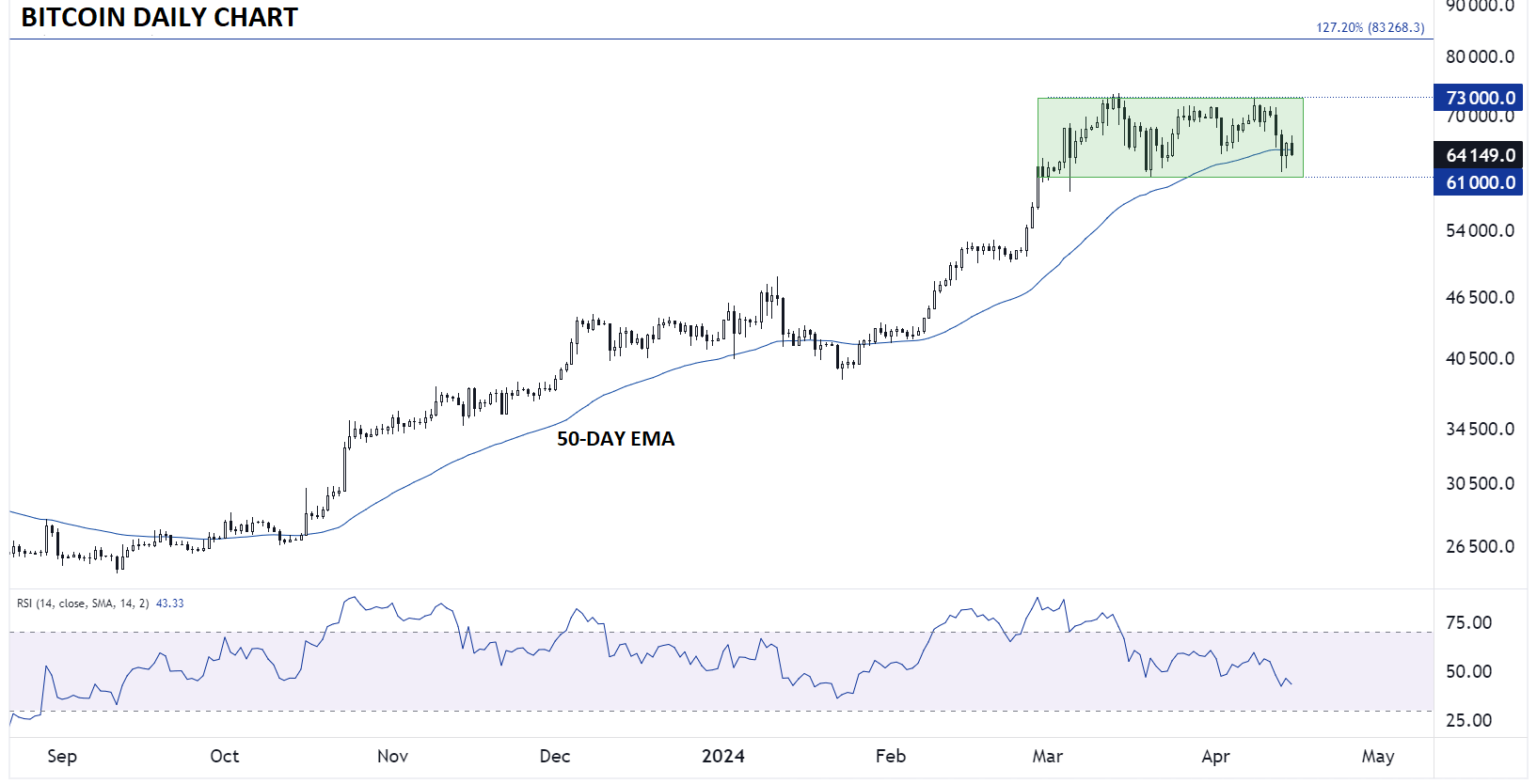1537x784 pixels.
Task: Click the 30 500.0 price axis label
Action: pos(1480,483)
